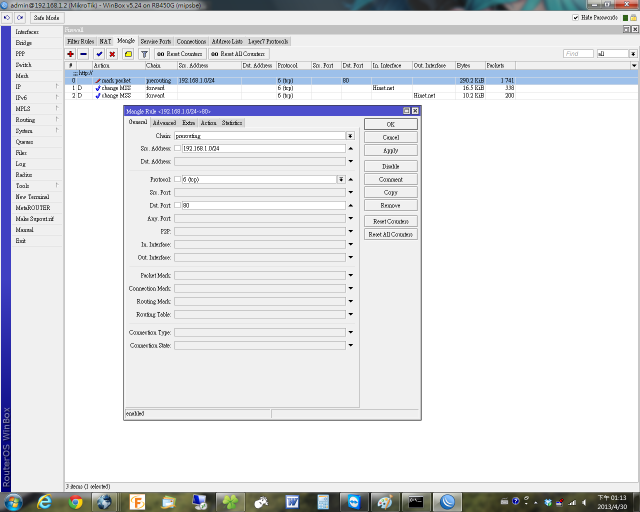Collapse the Src. Address field arrow
This screenshot has width=640, height=512.
[x=351, y=149]
